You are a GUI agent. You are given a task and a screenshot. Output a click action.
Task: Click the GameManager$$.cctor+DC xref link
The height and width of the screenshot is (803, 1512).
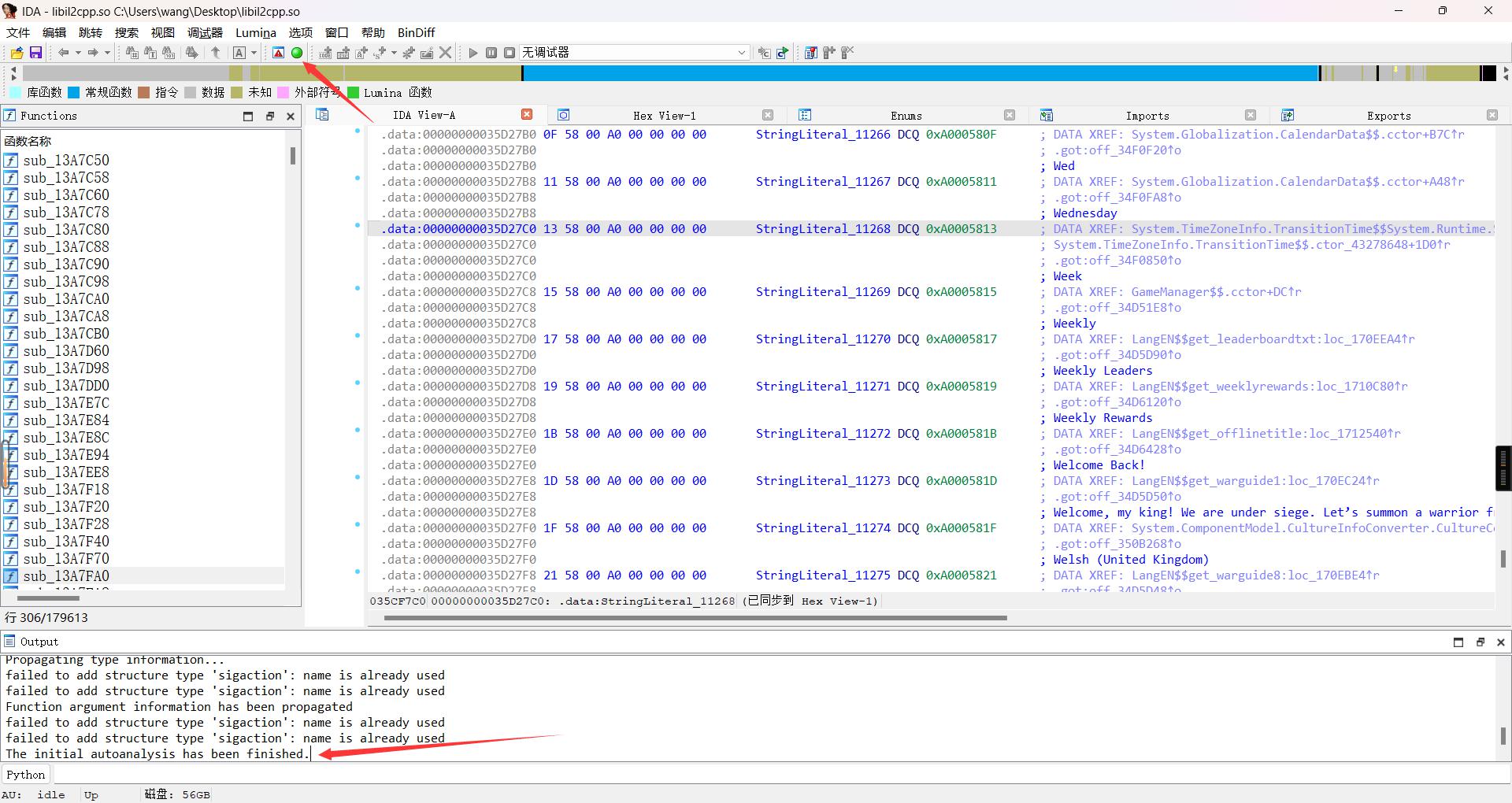1216,291
